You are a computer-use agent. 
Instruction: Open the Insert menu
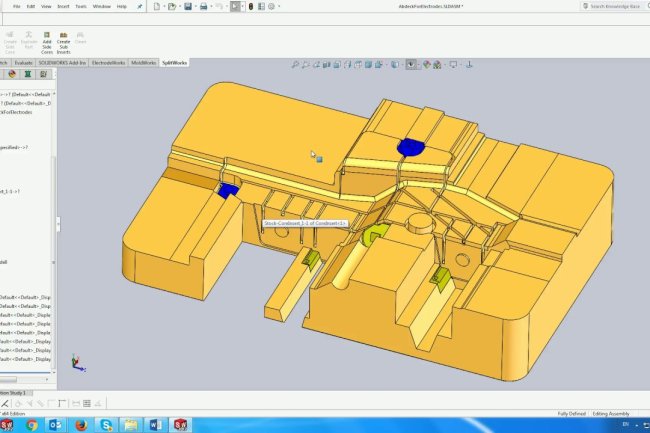(x=63, y=6)
